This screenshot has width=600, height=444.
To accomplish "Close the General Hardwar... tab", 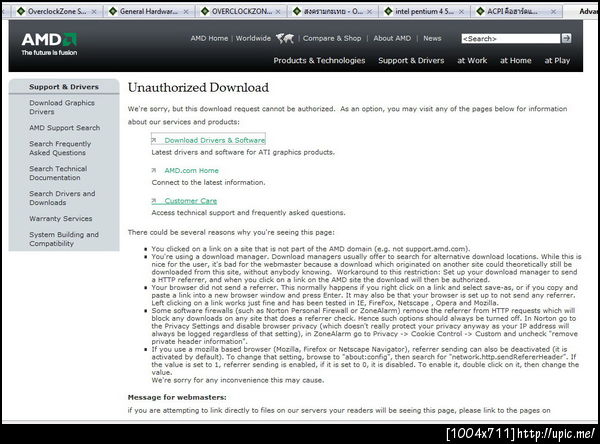I will (186, 12).
